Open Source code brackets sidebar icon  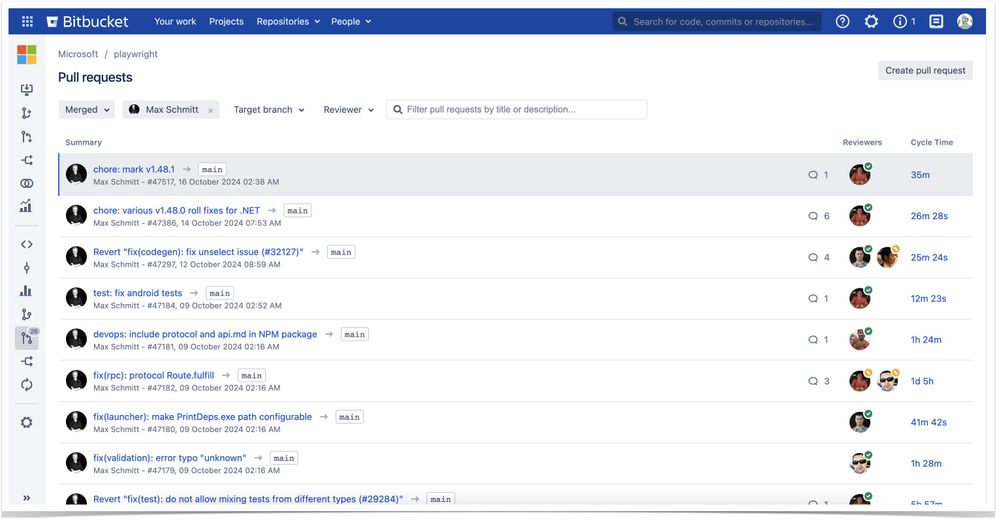pyautogui.click(x=26, y=244)
